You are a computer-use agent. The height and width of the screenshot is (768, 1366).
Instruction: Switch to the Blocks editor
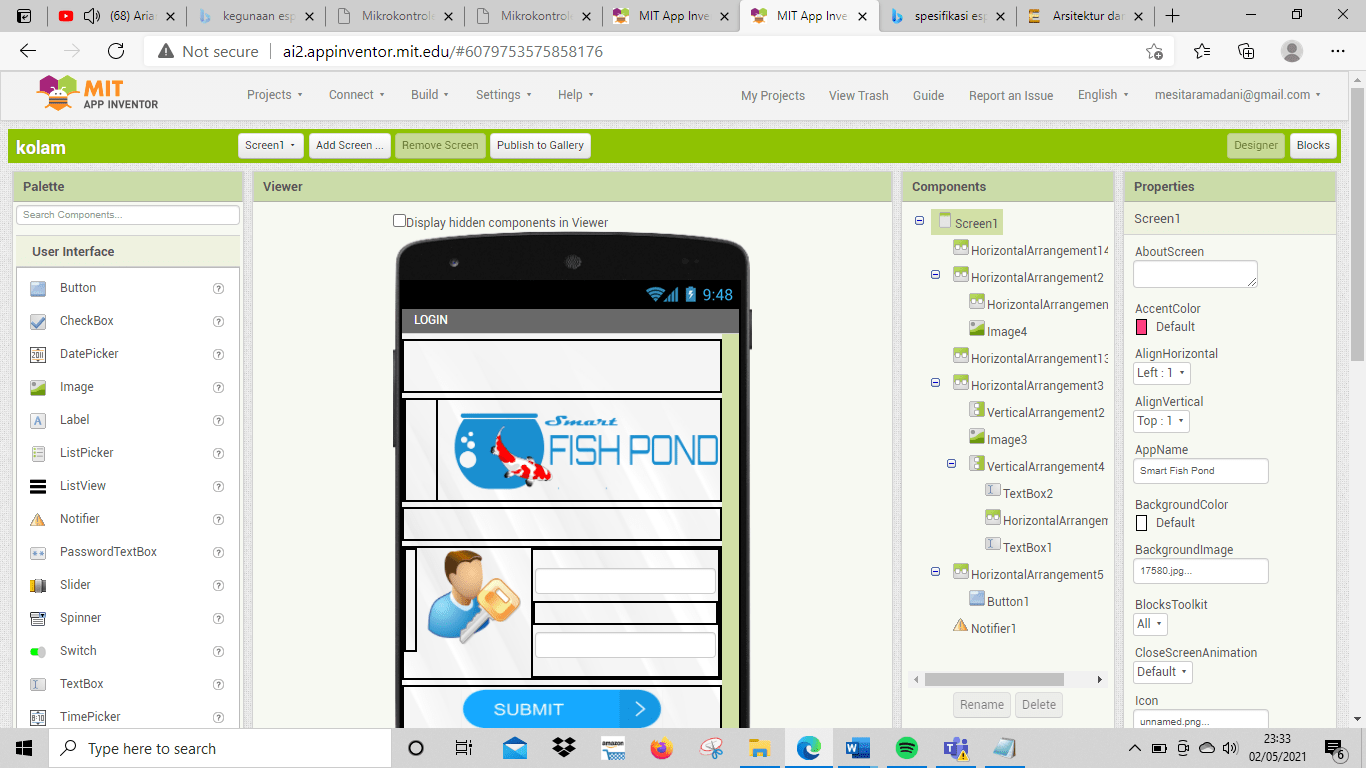click(1312, 145)
